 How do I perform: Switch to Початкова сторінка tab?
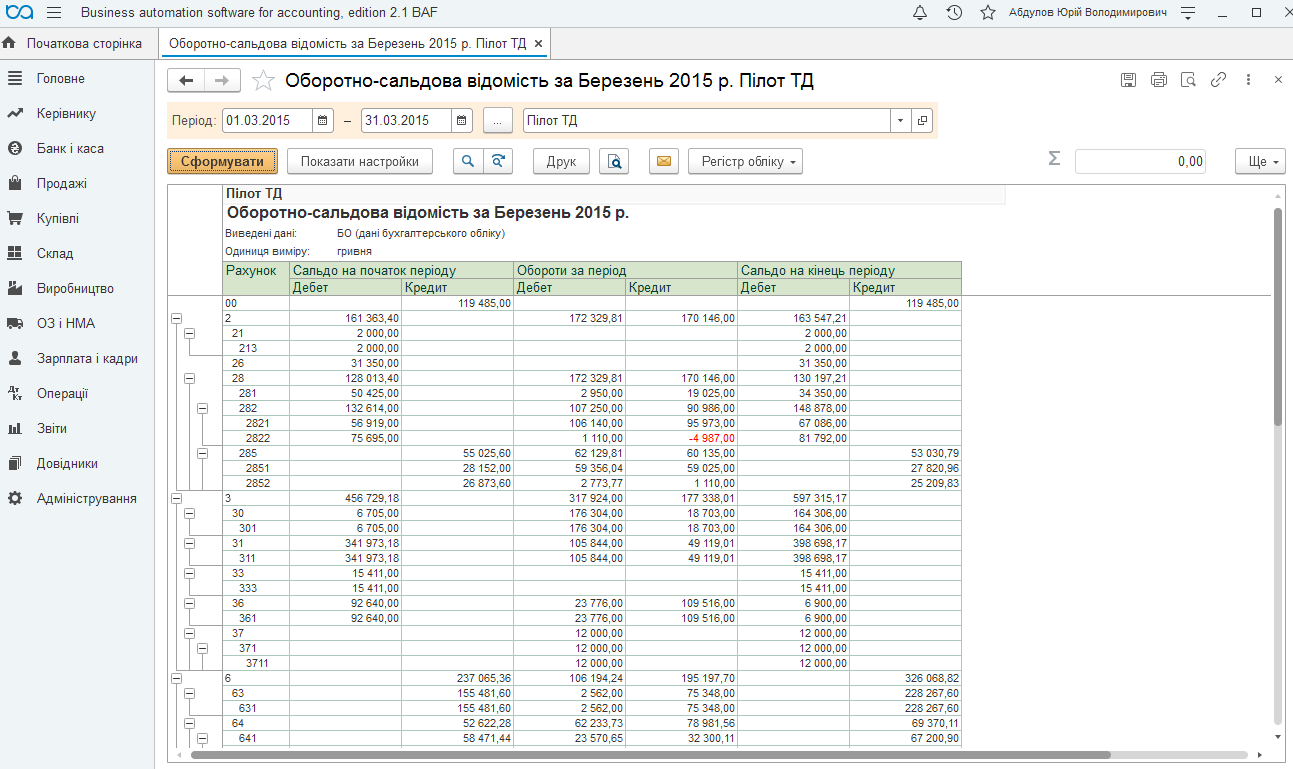[x=78, y=43]
